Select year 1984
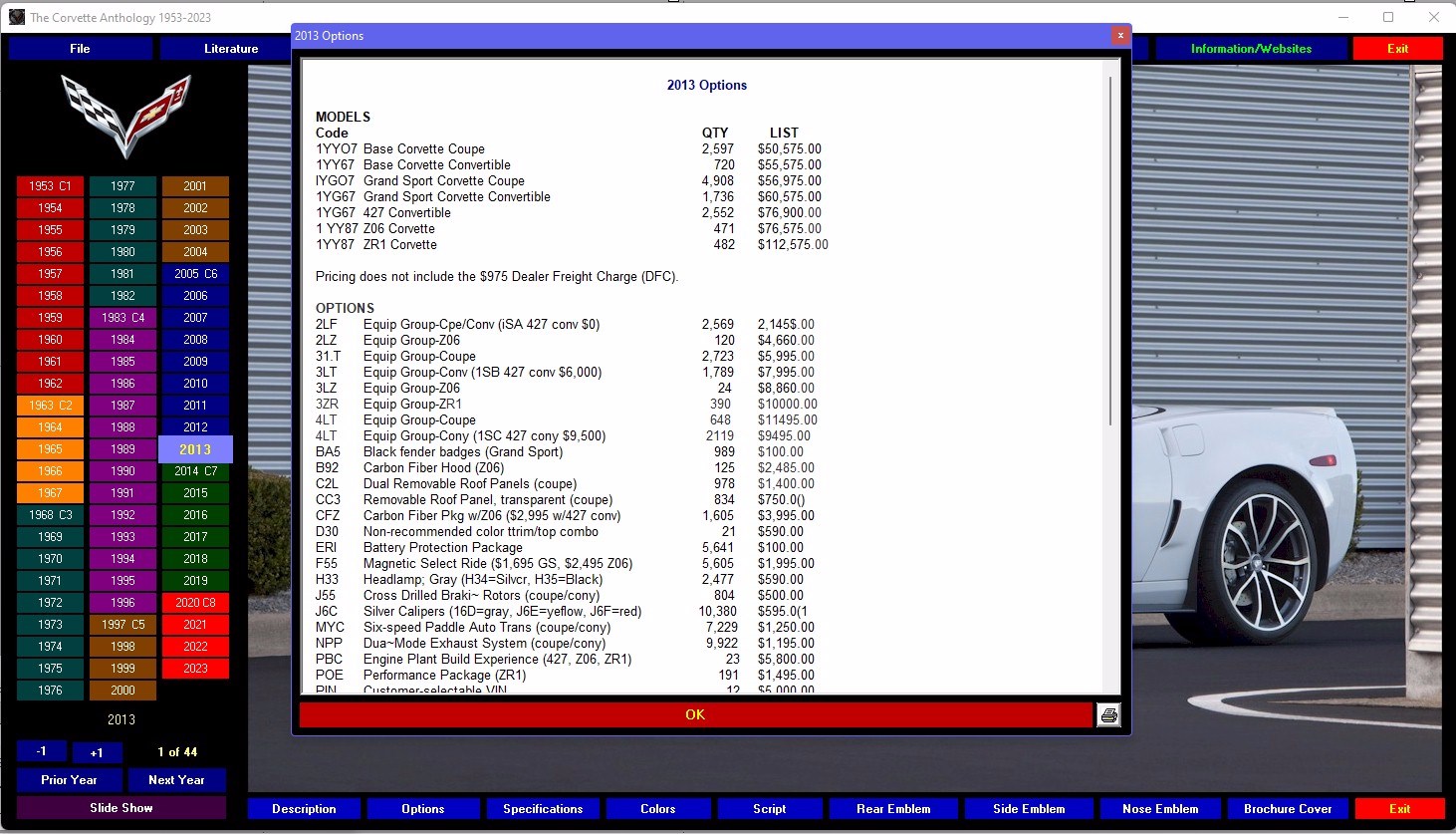This screenshot has height=834, width=1456. tap(122, 340)
